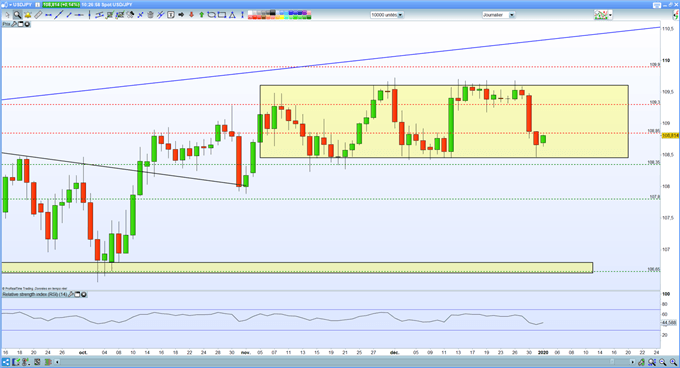Select the rectangle drawing tool
Screen dimensions: 680x368
[222, 15]
